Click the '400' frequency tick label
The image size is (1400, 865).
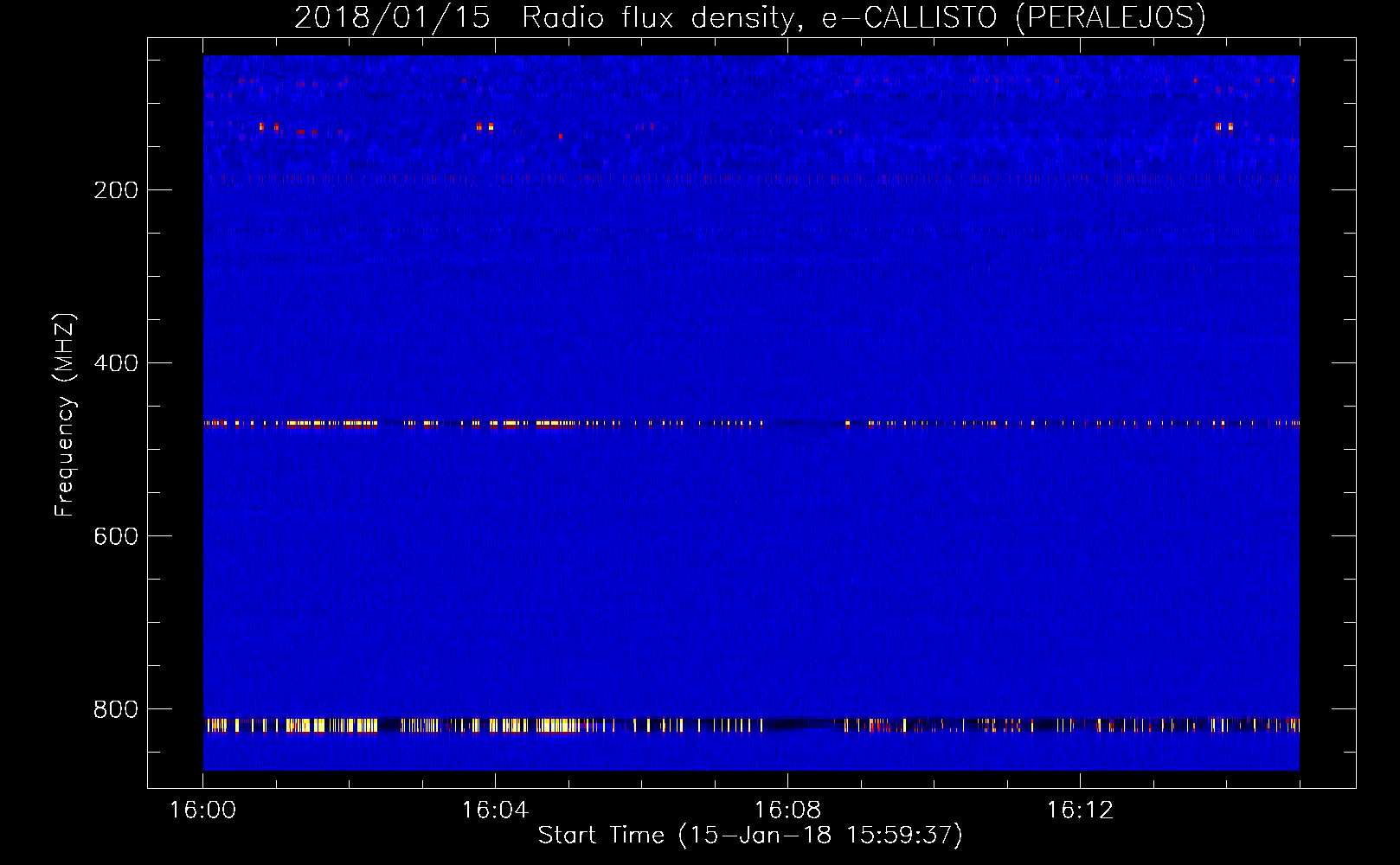(x=116, y=363)
